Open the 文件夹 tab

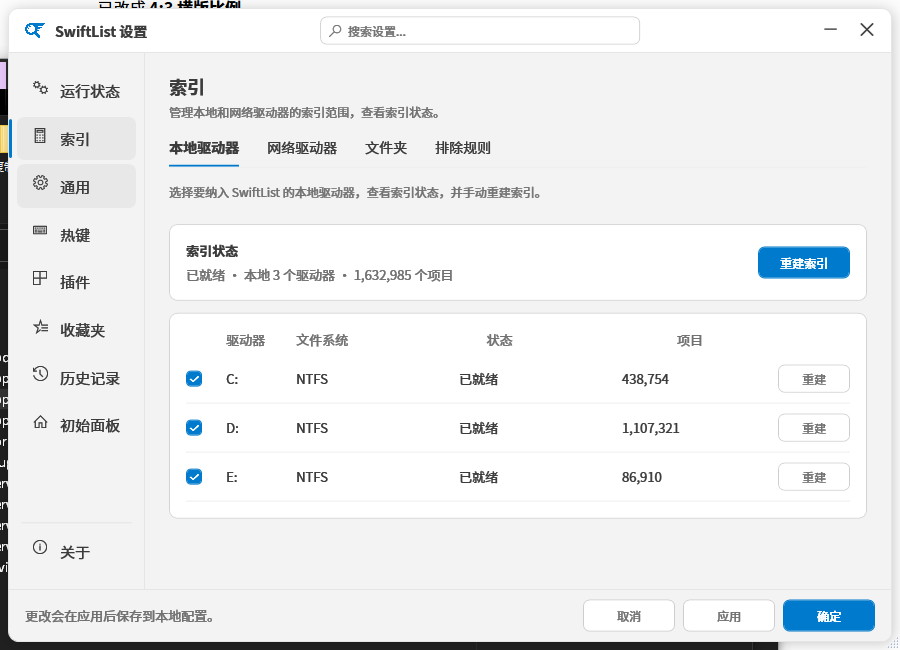click(386, 148)
